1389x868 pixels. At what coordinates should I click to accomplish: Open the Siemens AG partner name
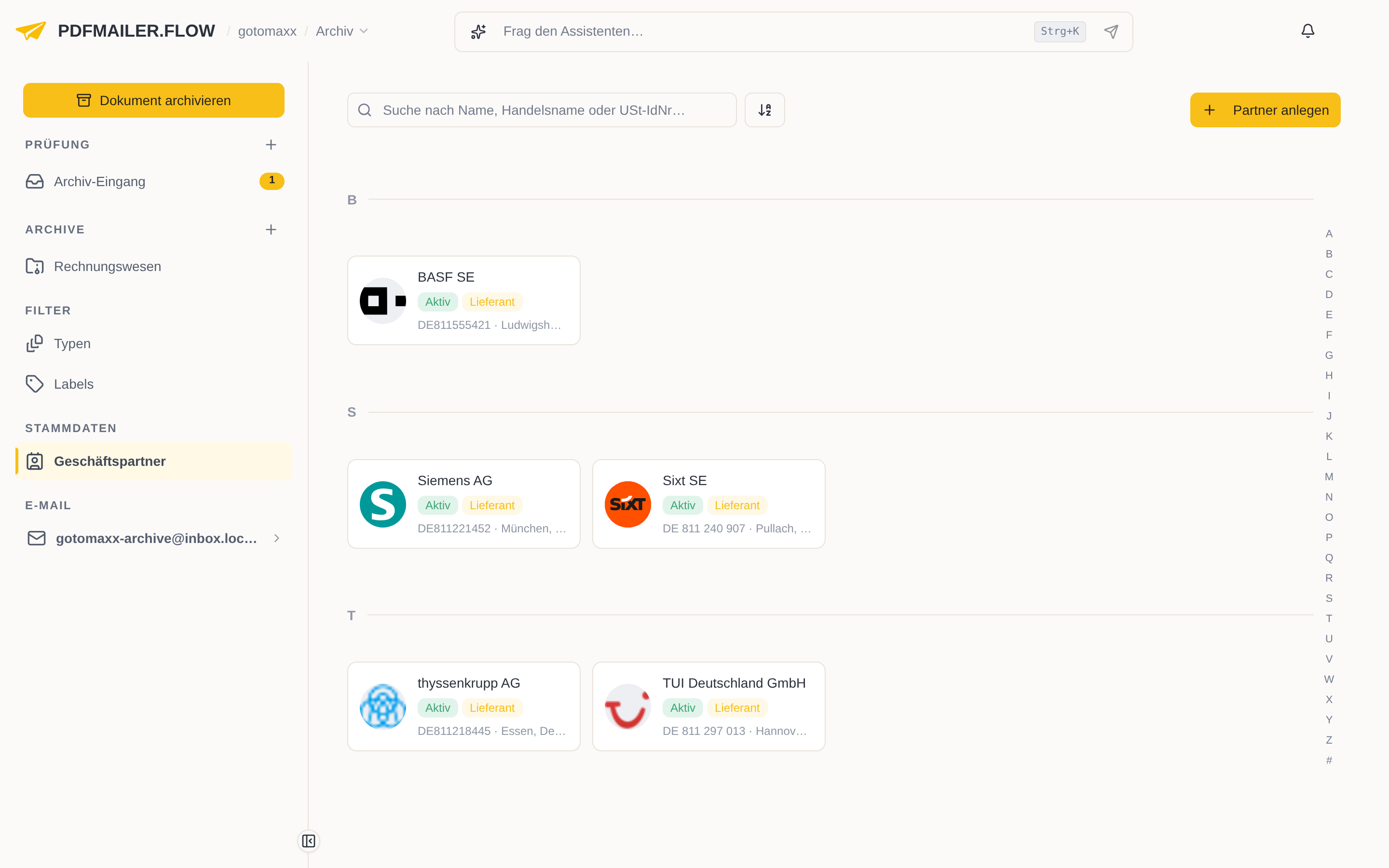[x=455, y=480]
